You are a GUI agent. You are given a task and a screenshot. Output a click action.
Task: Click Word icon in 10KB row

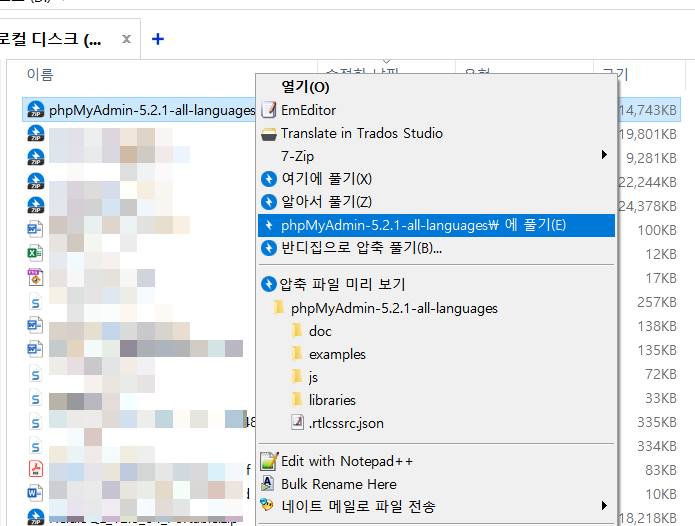35,493
